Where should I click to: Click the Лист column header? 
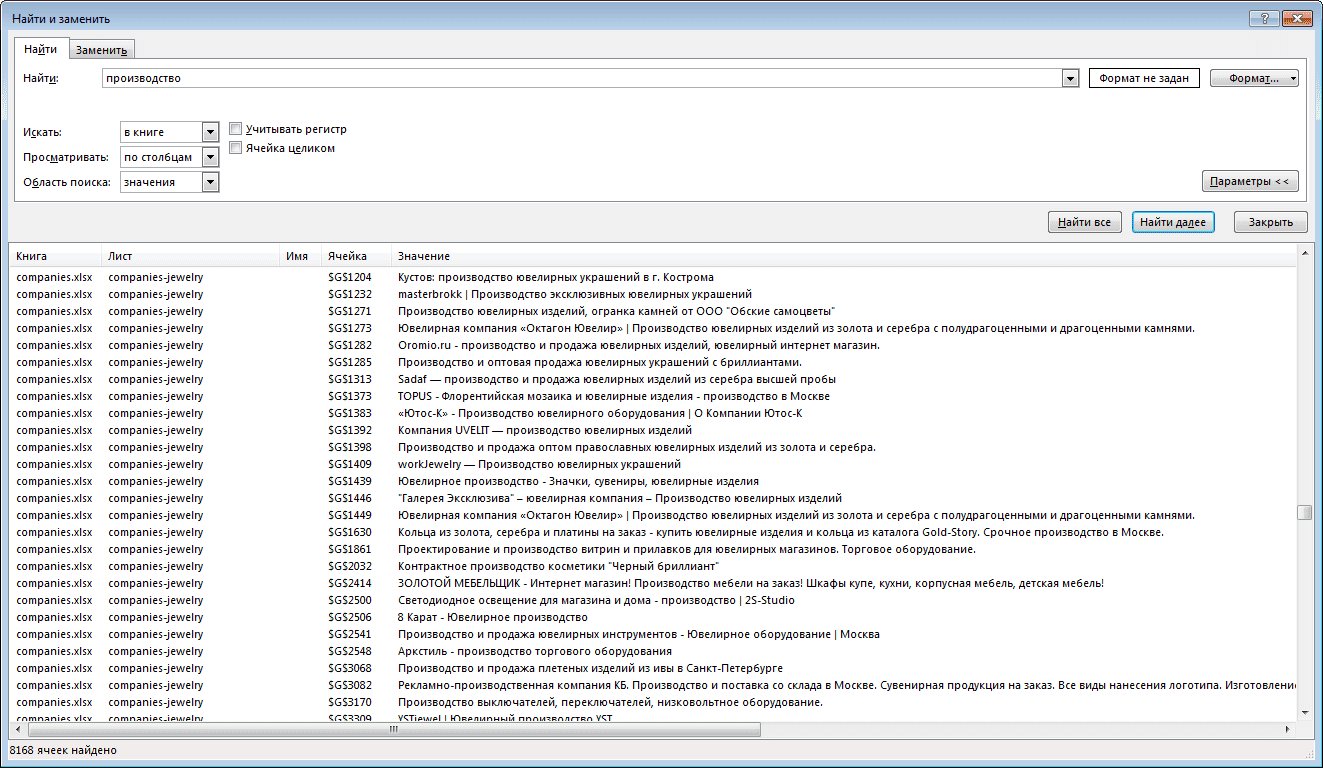191,256
